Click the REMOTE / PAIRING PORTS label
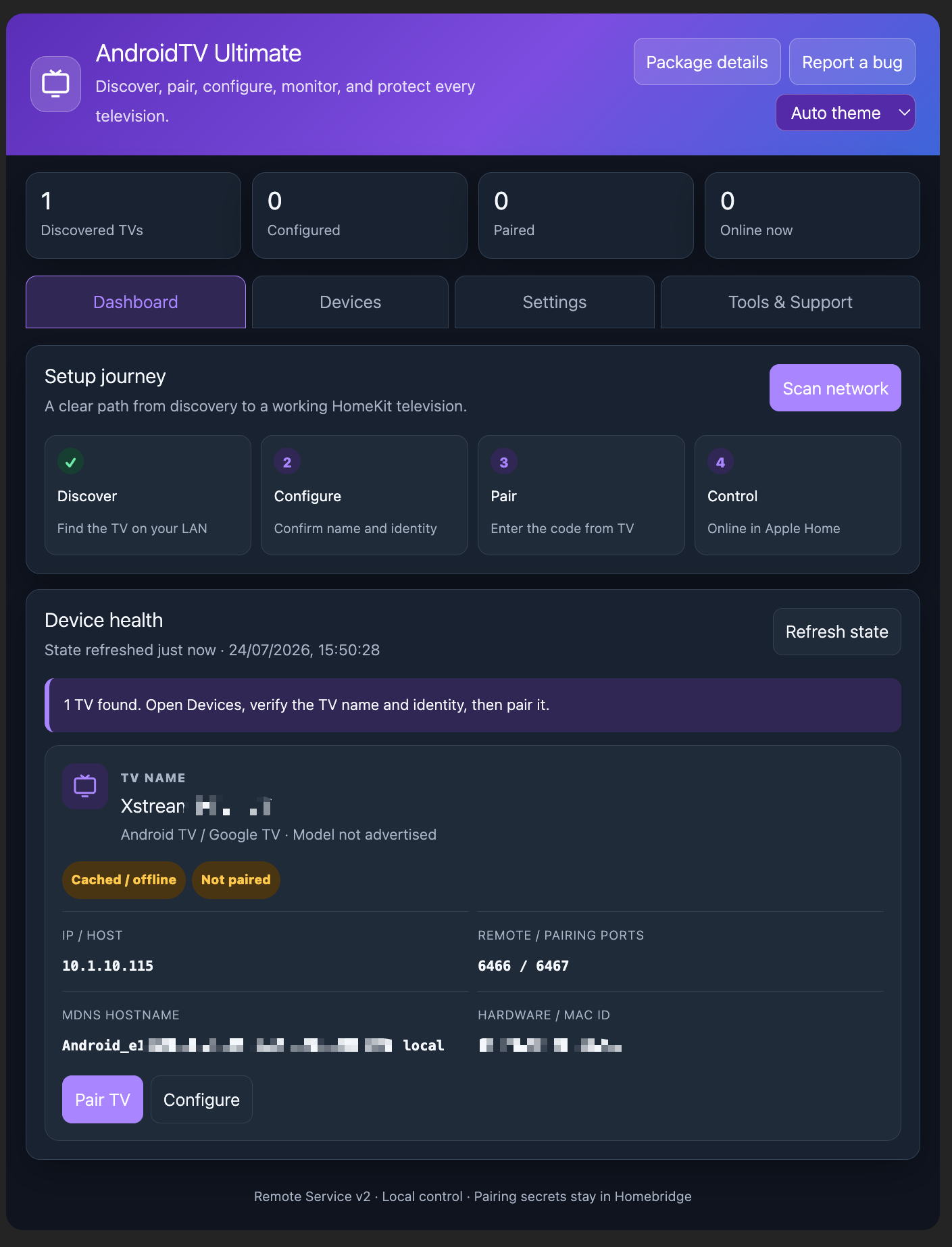952x1247 pixels. [561, 935]
